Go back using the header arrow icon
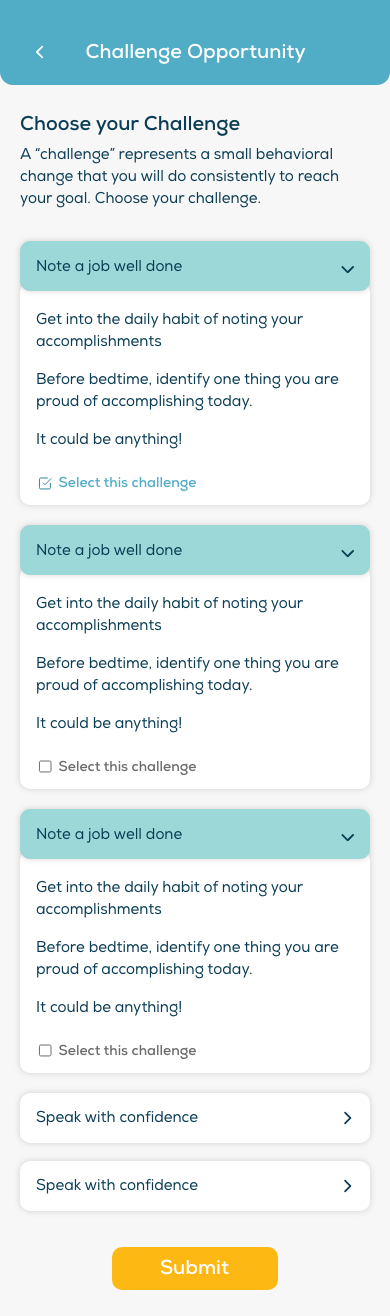390x1316 pixels. pos(40,52)
